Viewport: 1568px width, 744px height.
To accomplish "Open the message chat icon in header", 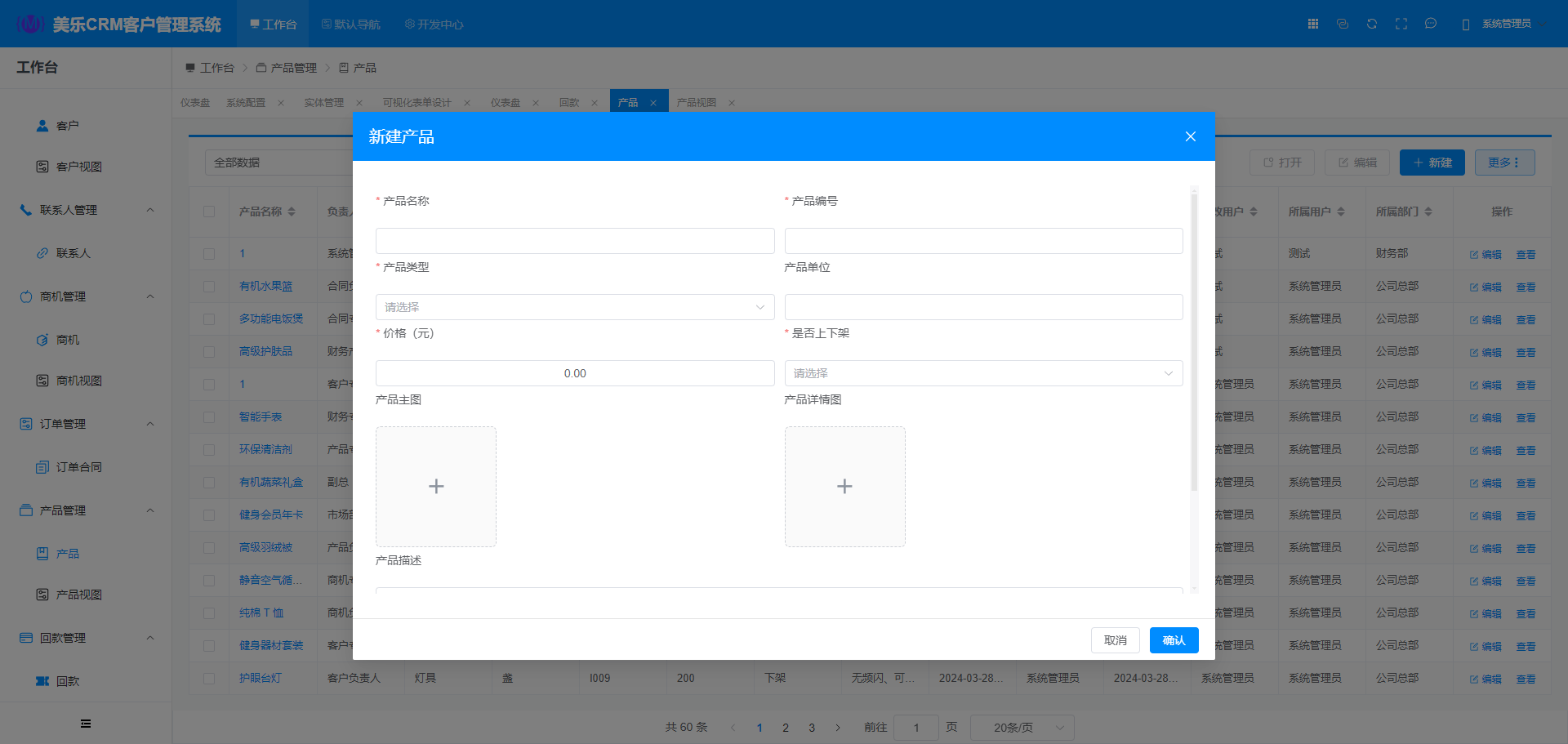I will pyautogui.click(x=1431, y=24).
